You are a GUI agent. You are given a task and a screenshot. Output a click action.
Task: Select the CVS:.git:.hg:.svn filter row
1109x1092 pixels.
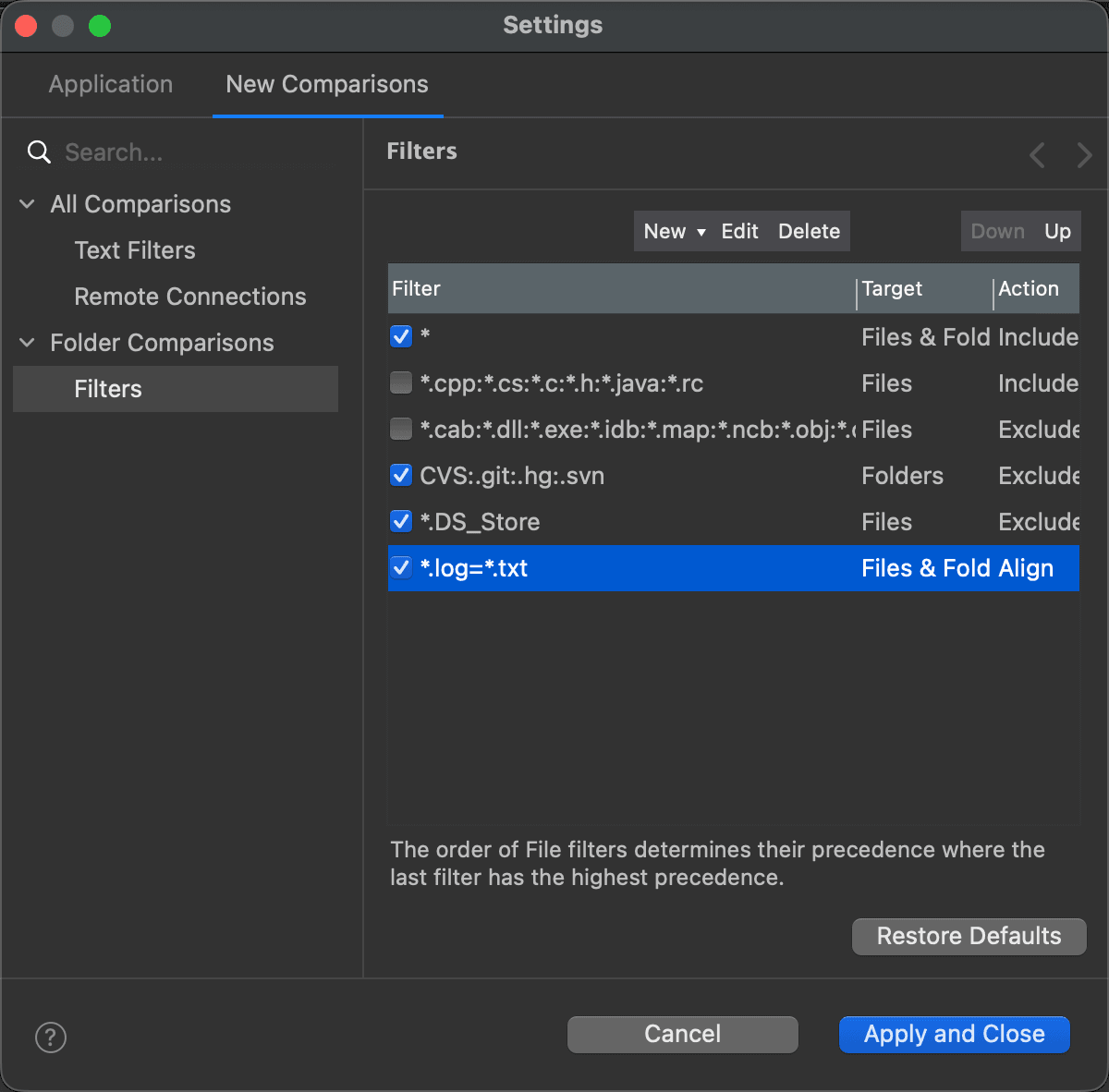[734, 475]
